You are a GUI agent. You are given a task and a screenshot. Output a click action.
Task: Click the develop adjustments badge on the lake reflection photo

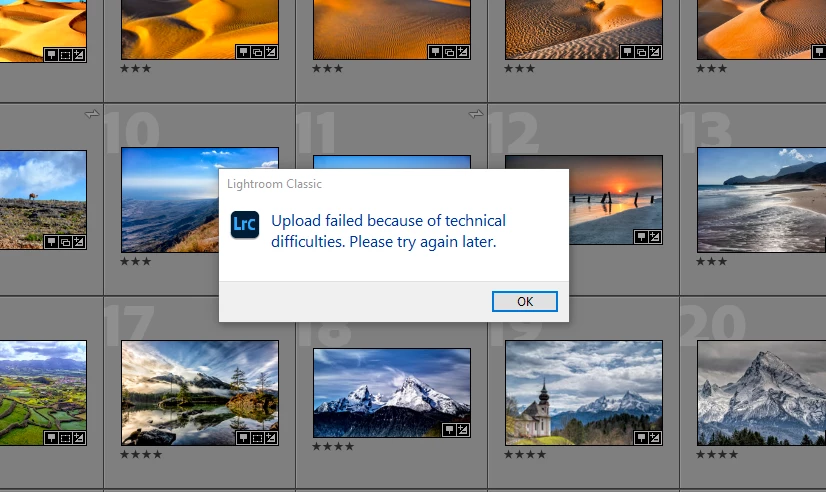click(271, 438)
